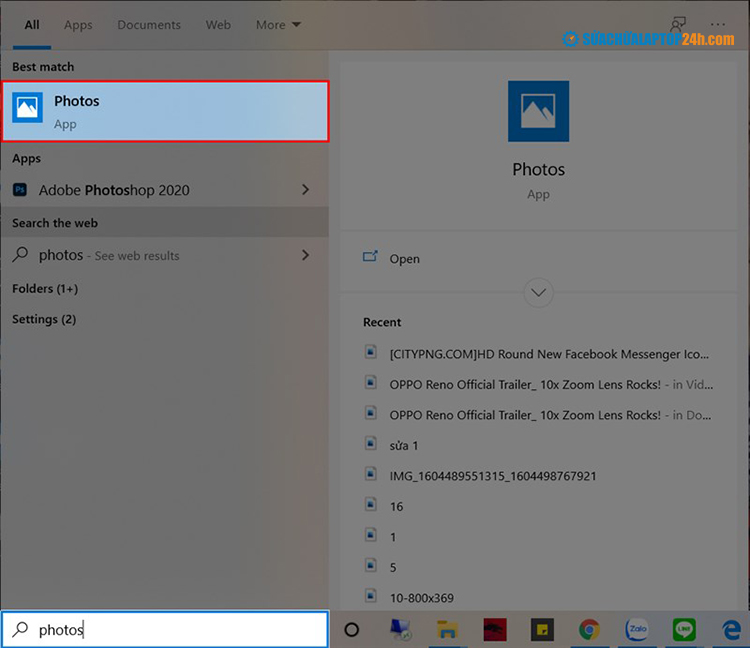This screenshot has width=750, height=648.
Task: Select Adobe Photoshop 2020 result
Action: coord(165,190)
